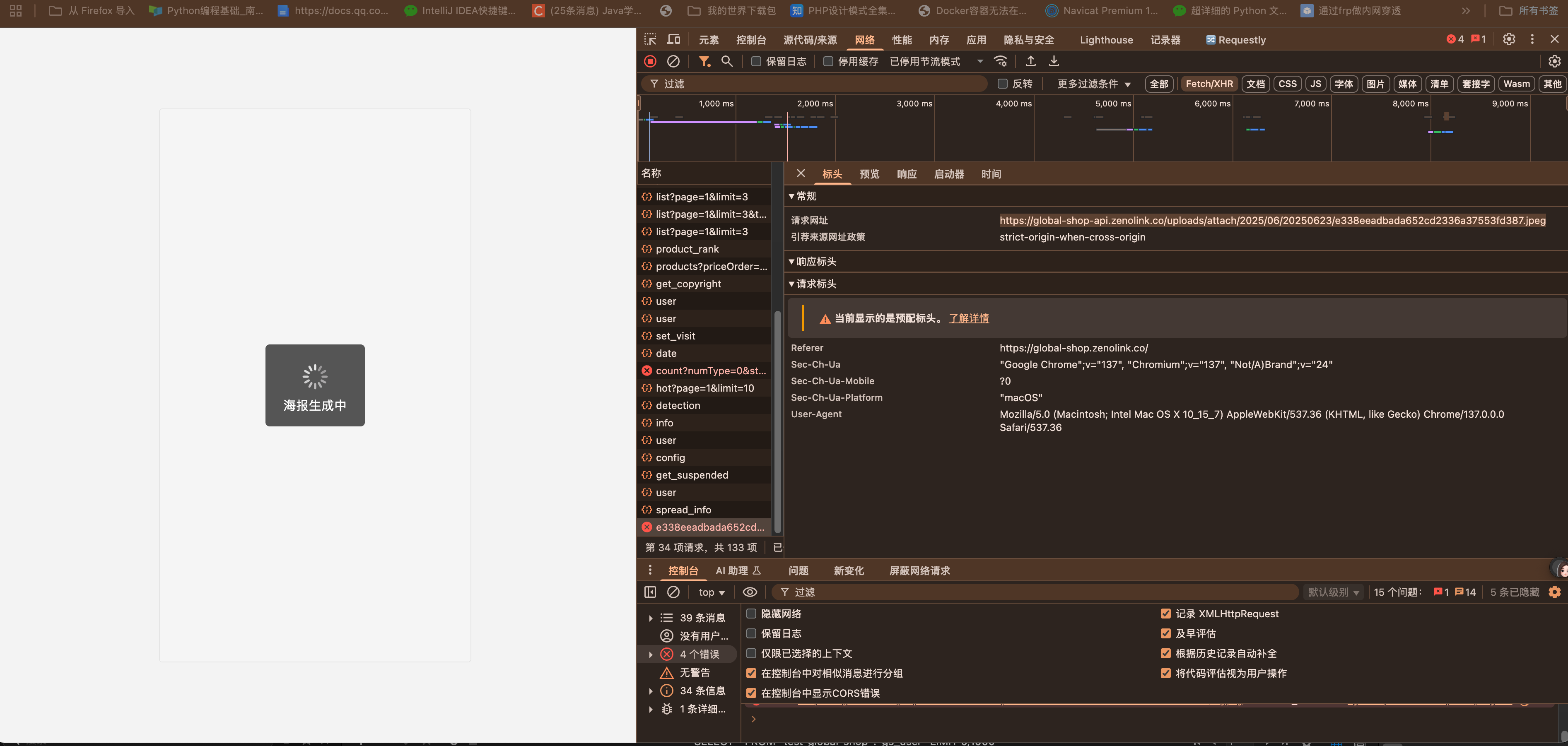Open the top context dropdown
The width and height of the screenshot is (1568, 746).
(x=712, y=592)
